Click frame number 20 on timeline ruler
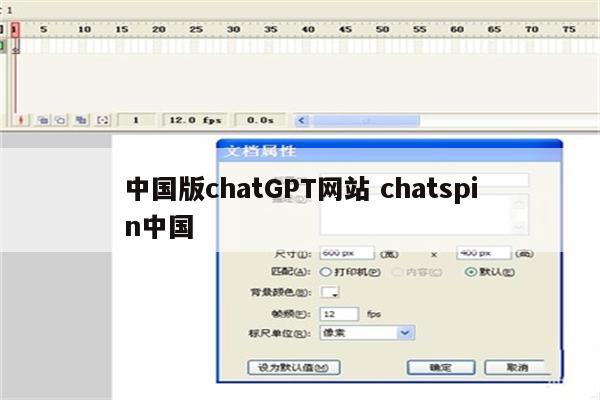Viewport: 600px width, 400px height. (158, 29)
